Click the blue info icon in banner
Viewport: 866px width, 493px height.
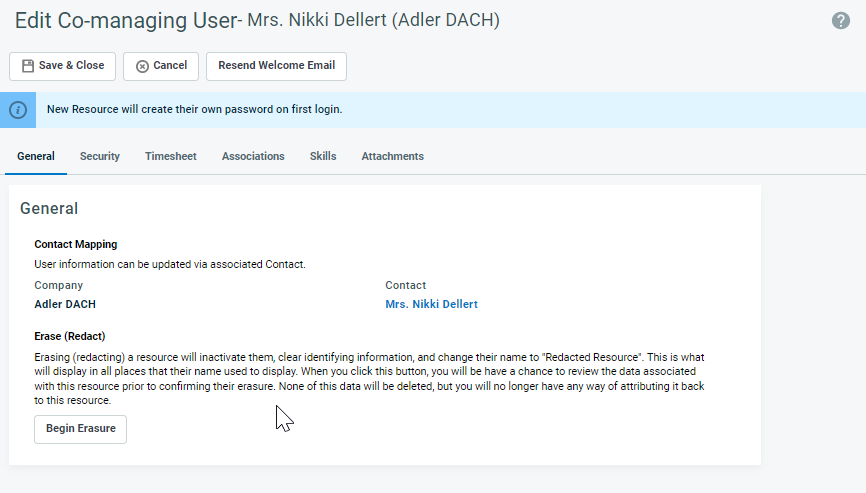pyautogui.click(x=18, y=110)
